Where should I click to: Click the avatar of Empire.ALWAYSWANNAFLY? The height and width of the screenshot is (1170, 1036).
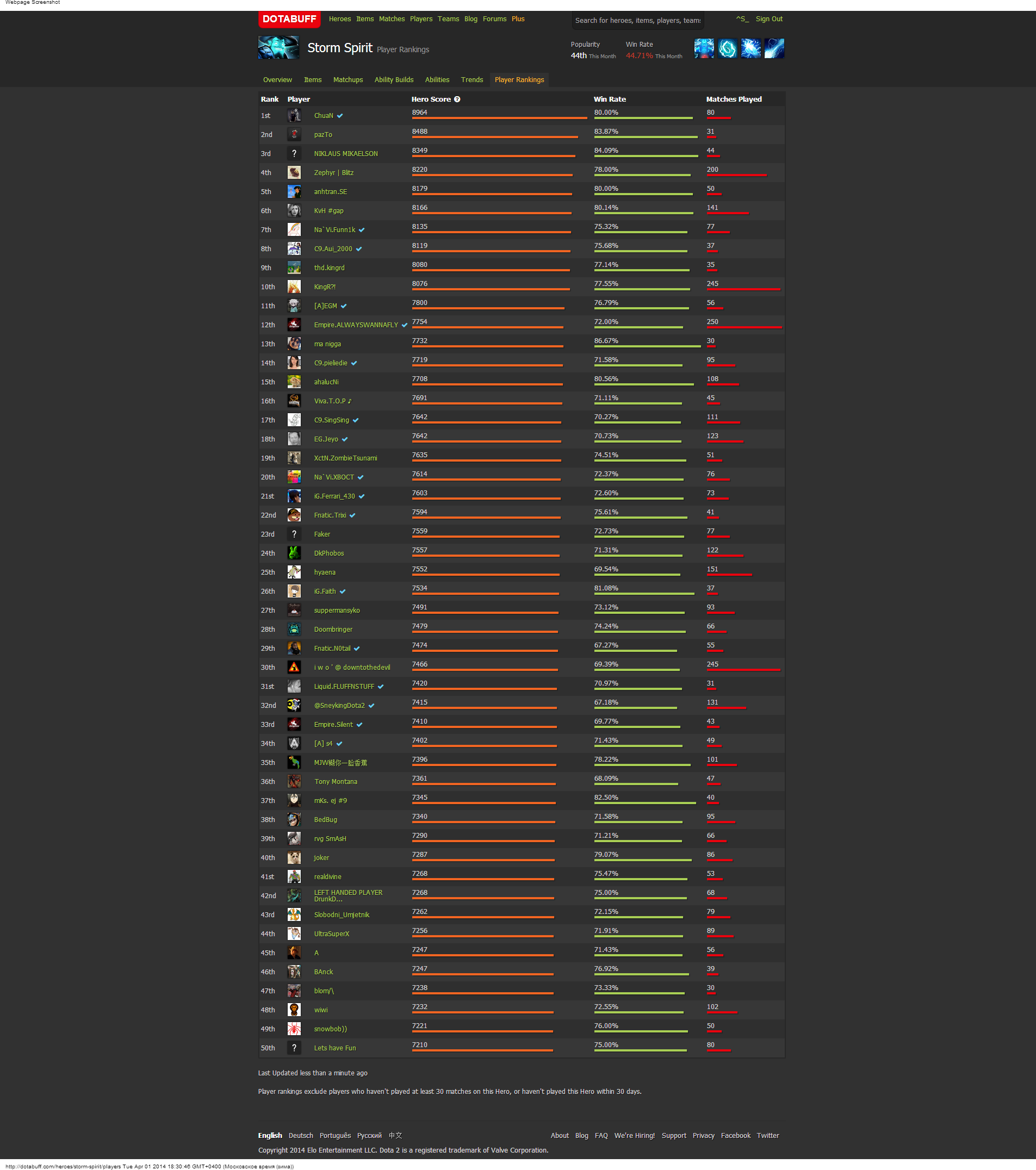pos(294,325)
